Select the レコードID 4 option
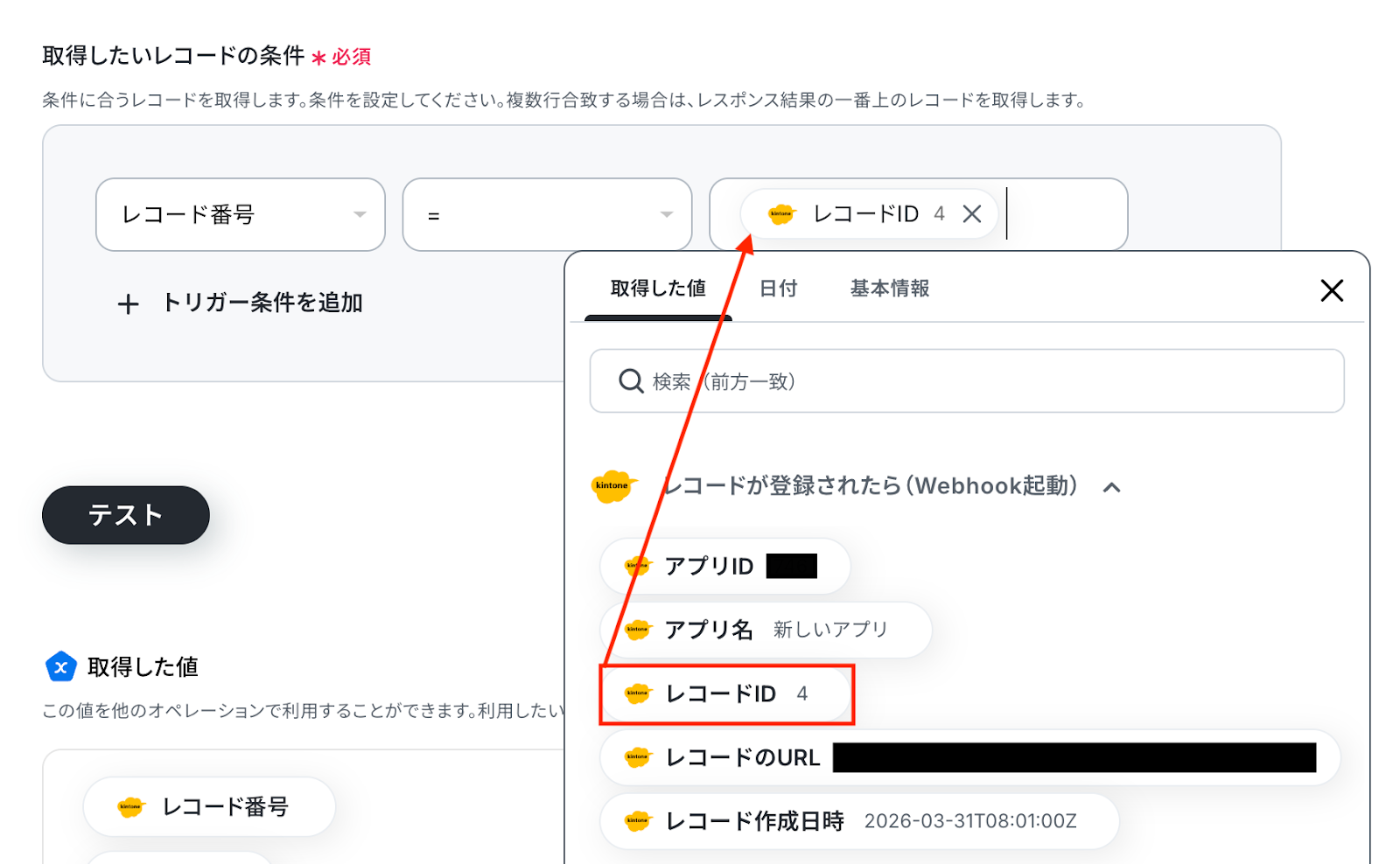 pyautogui.click(x=726, y=694)
